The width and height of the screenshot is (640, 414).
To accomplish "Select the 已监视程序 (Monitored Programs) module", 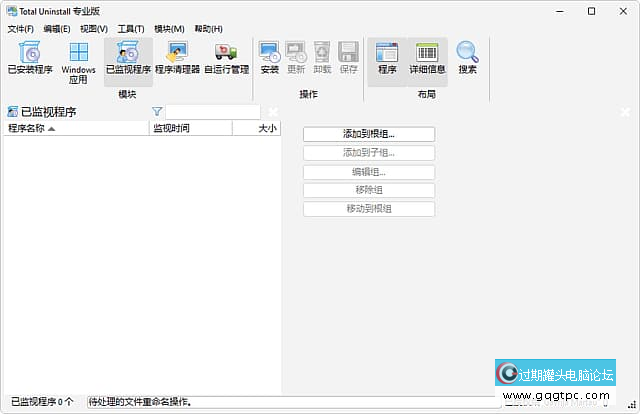I will click(128, 59).
